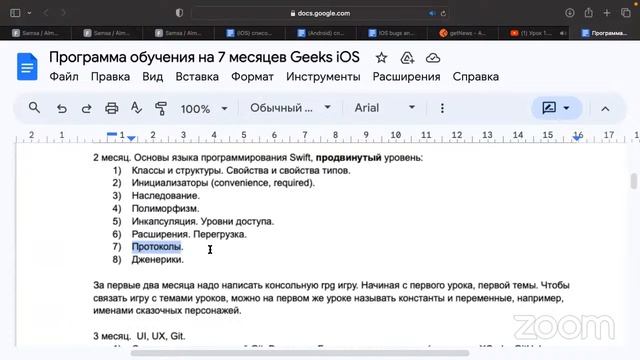This screenshot has width=640, height=360.
Task: Mute the audio in the address bar
Action: [x=432, y=13]
